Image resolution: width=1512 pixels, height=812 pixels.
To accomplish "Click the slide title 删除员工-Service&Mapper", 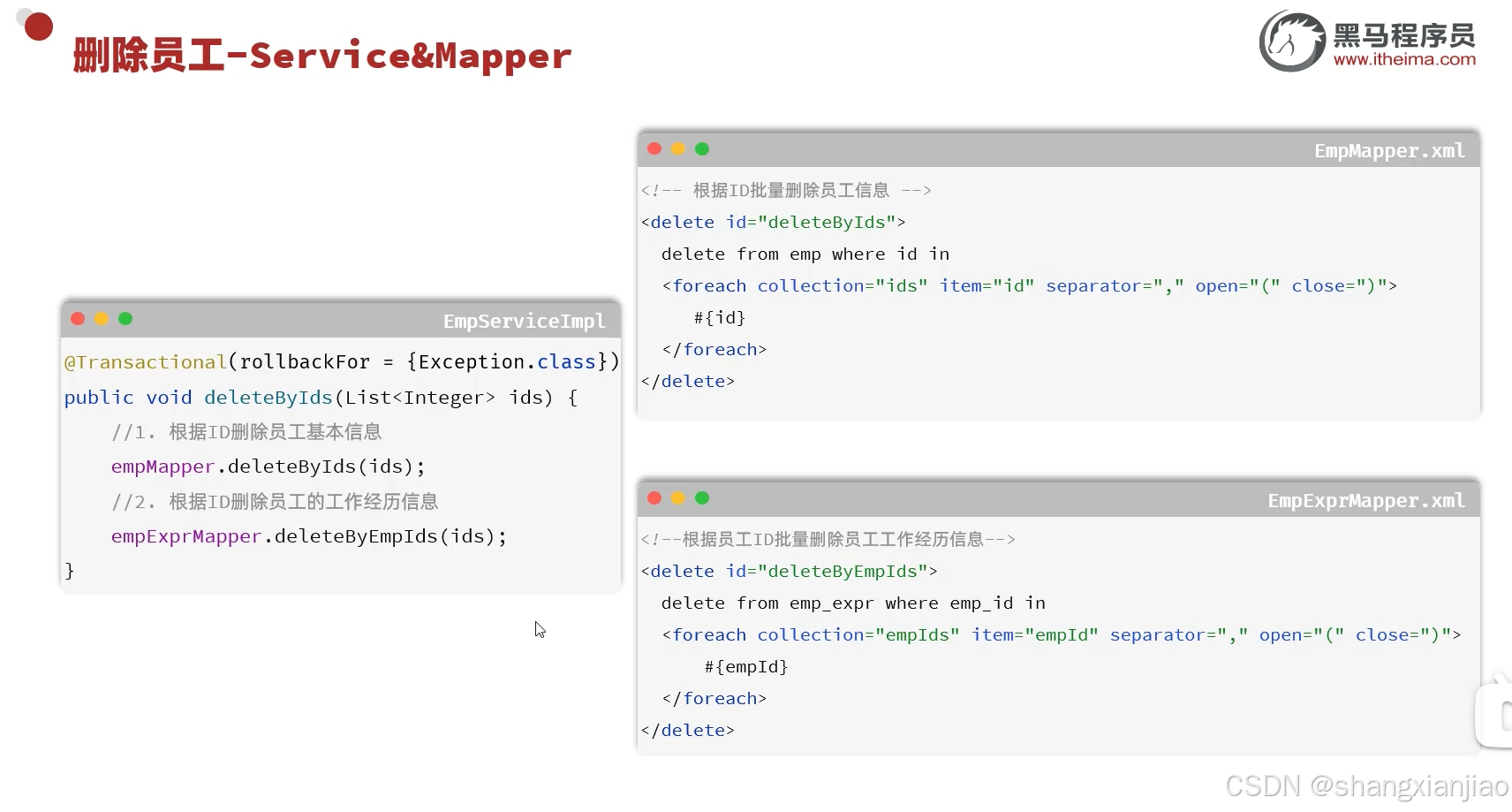I will click(320, 56).
